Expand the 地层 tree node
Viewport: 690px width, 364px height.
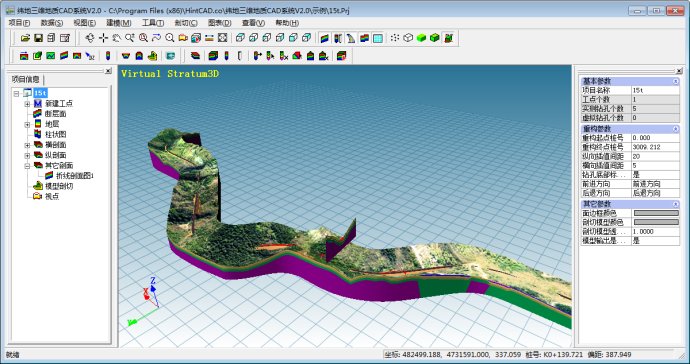click(x=27, y=125)
